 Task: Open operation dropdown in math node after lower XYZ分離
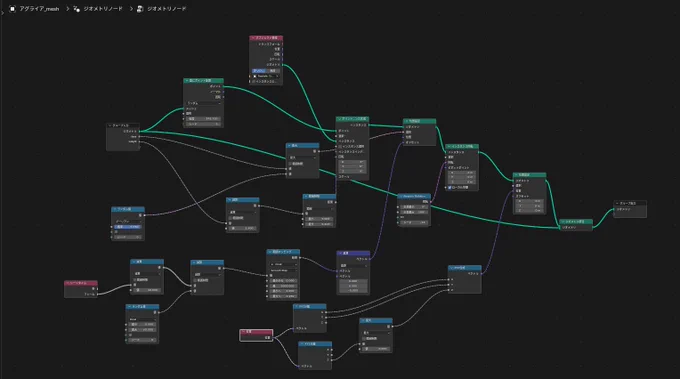(x=376, y=333)
